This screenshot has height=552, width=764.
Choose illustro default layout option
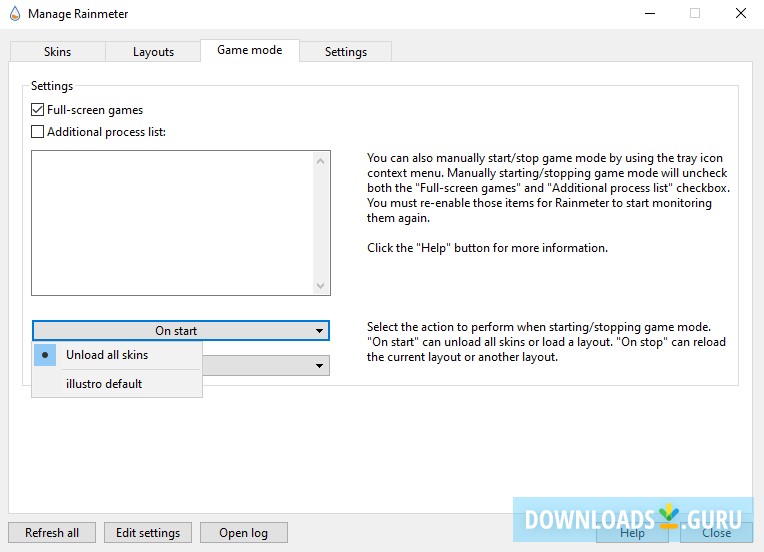point(117,384)
